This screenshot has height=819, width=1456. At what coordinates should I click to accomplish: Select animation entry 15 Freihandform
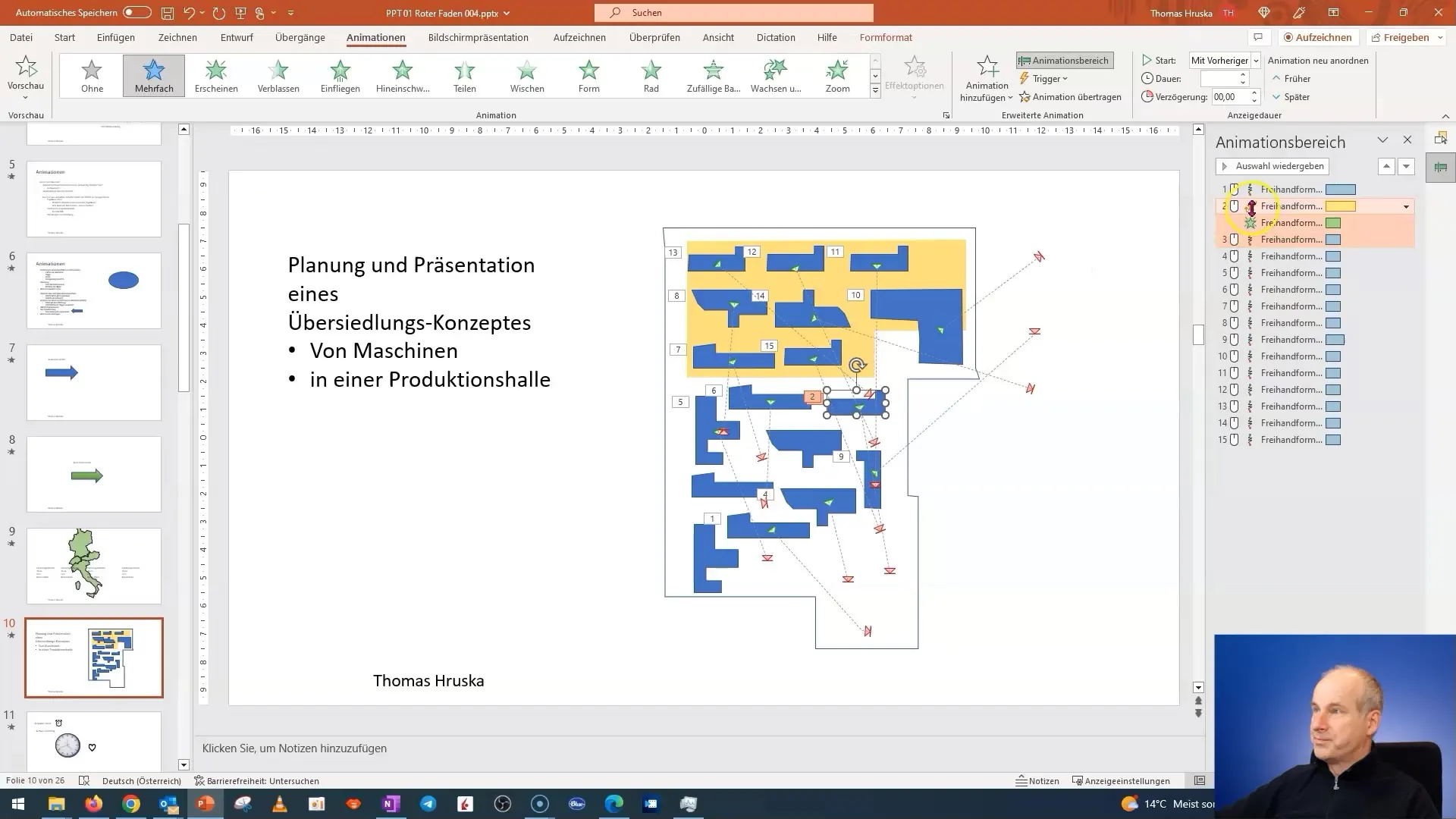click(x=1316, y=440)
